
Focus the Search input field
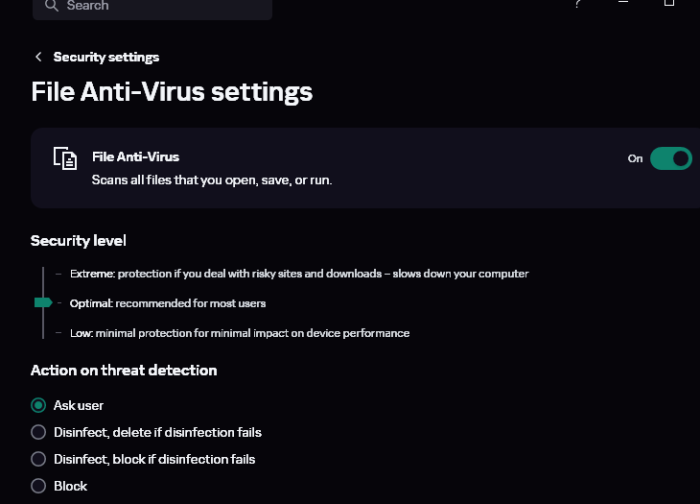pos(160,6)
